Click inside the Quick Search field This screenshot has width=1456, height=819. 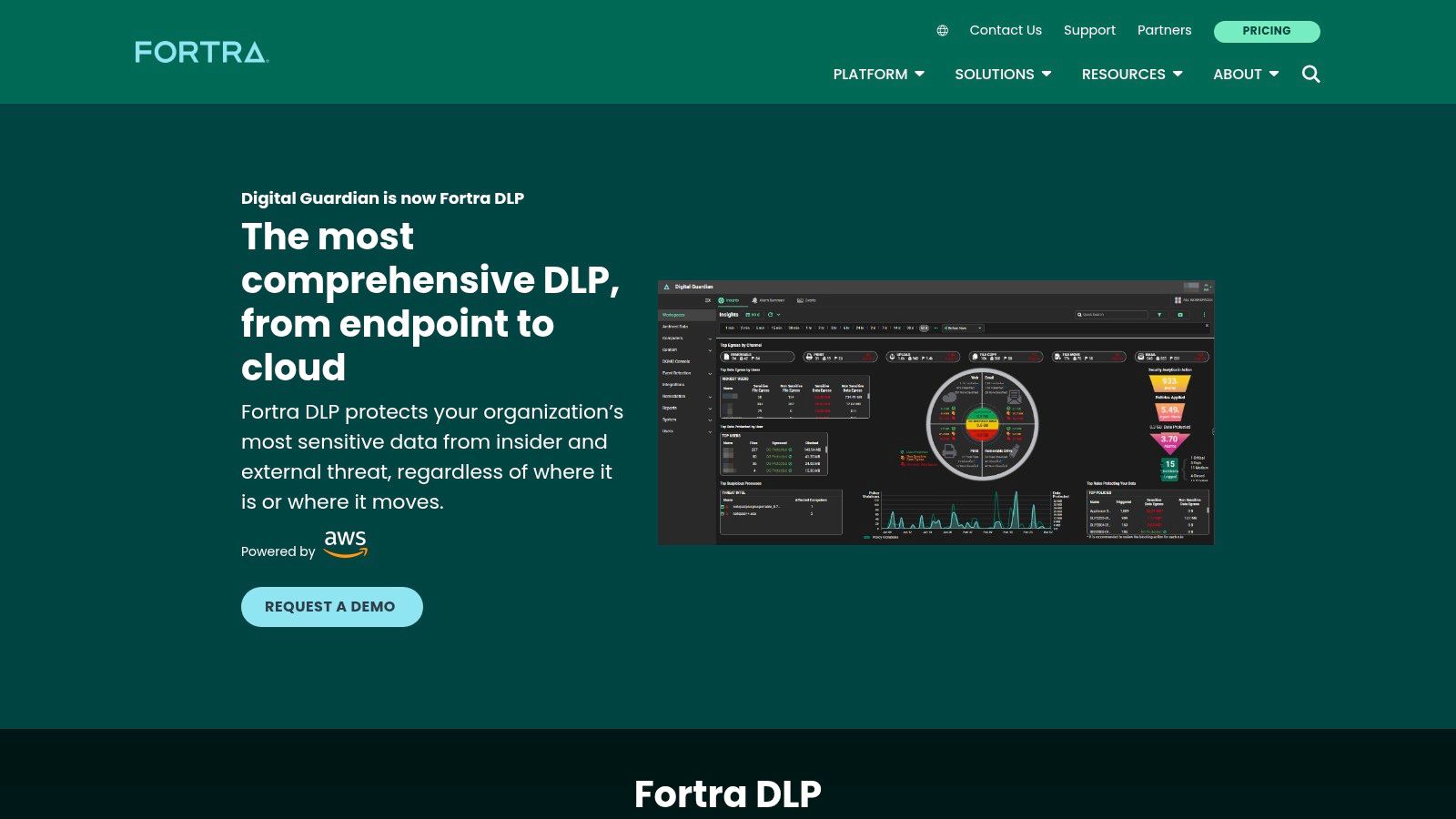coord(1110,315)
